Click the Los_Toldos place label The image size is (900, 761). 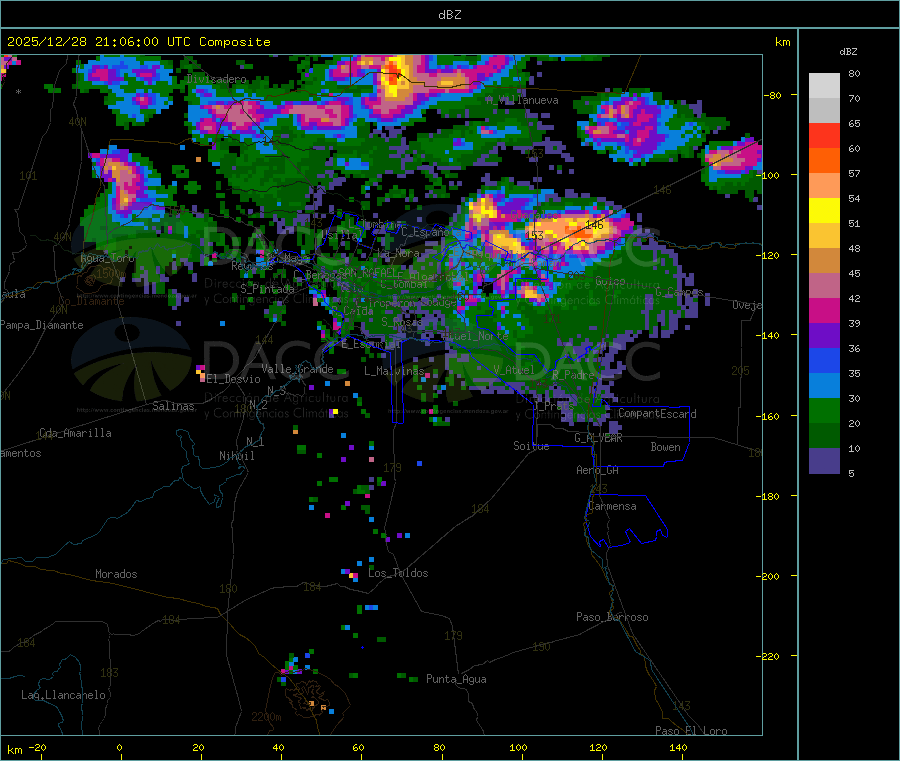[398, 573]
